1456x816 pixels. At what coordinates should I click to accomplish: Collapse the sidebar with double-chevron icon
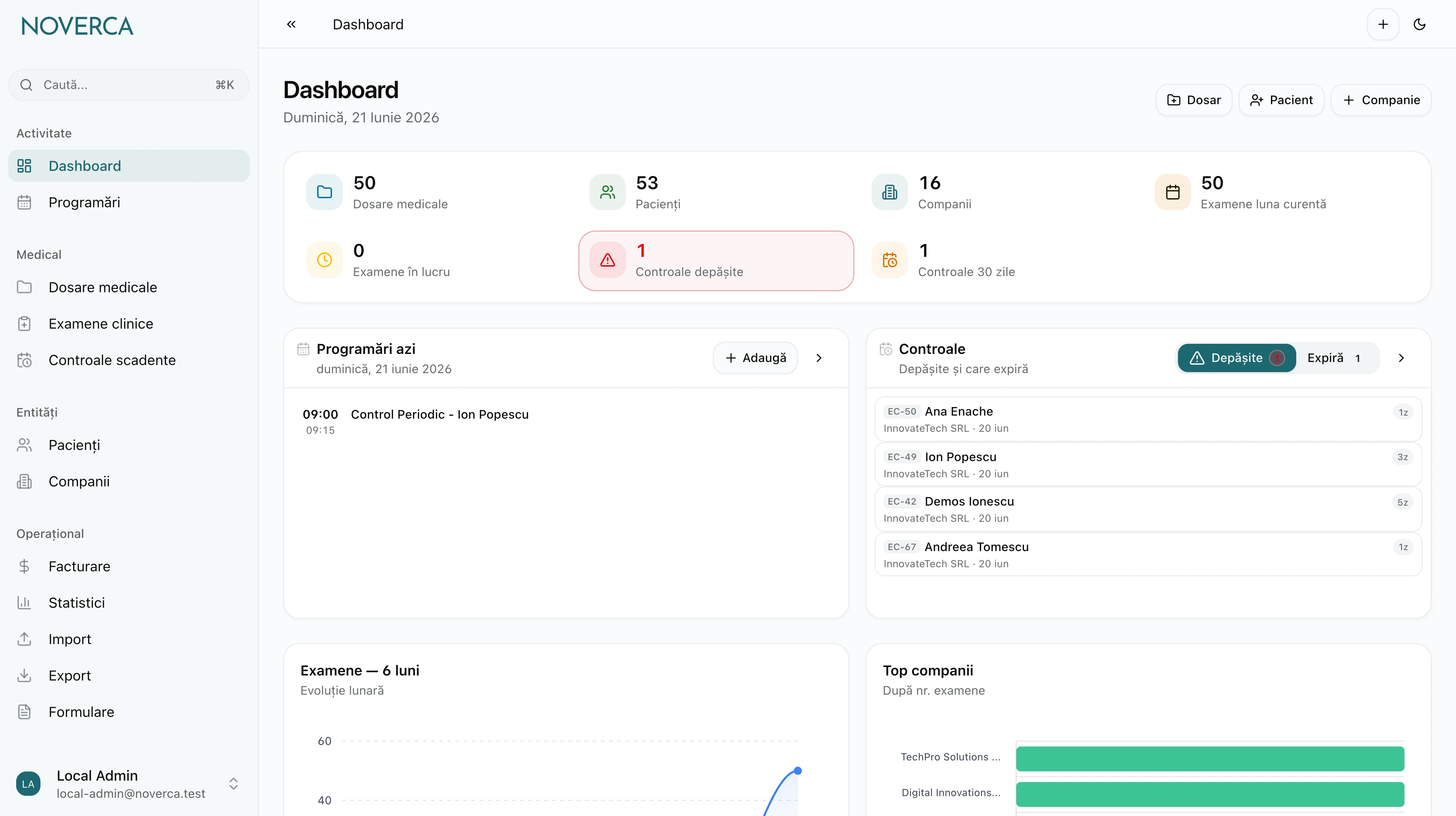[x=291, y=24]
